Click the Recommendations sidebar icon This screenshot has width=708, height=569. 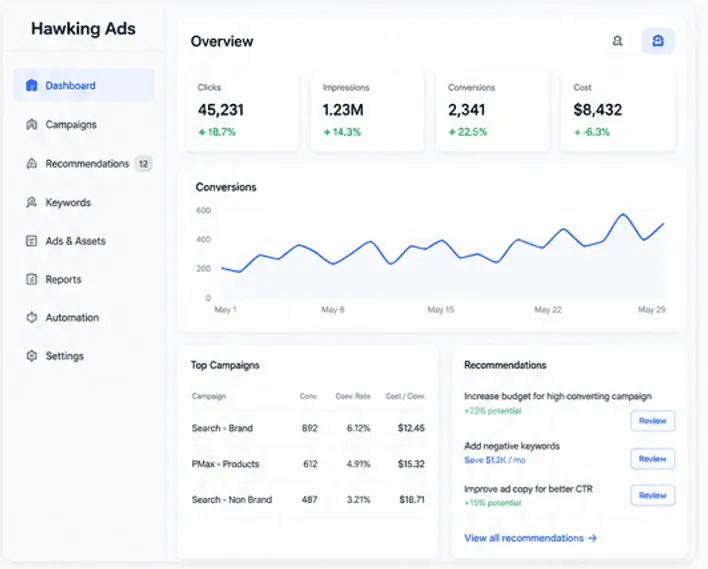(32, 163)
